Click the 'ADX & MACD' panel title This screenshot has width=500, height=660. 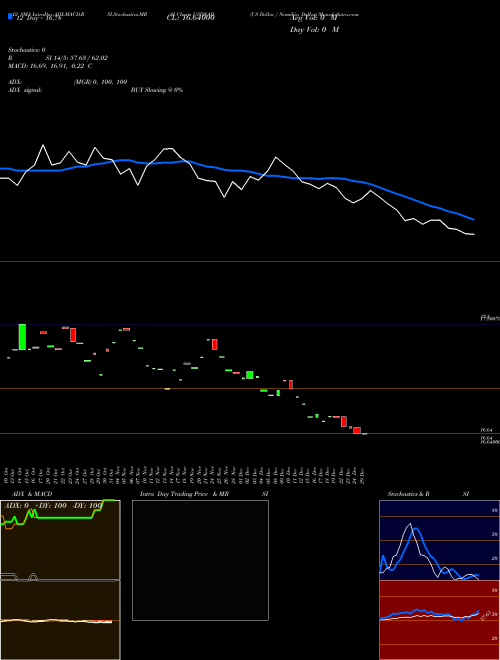tap(32, 494)
